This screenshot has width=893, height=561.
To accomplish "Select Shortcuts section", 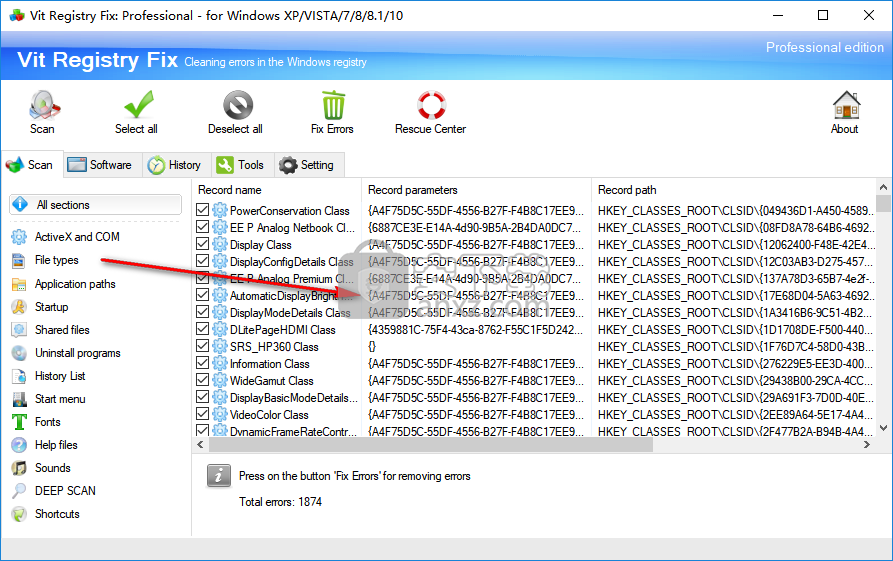I will tap(57, 514).
